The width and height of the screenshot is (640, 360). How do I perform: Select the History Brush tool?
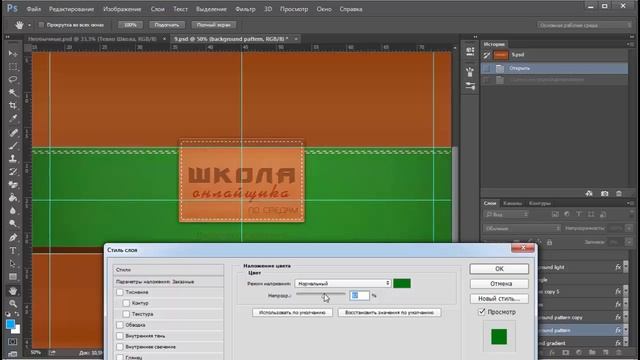(x=13, y=171)
